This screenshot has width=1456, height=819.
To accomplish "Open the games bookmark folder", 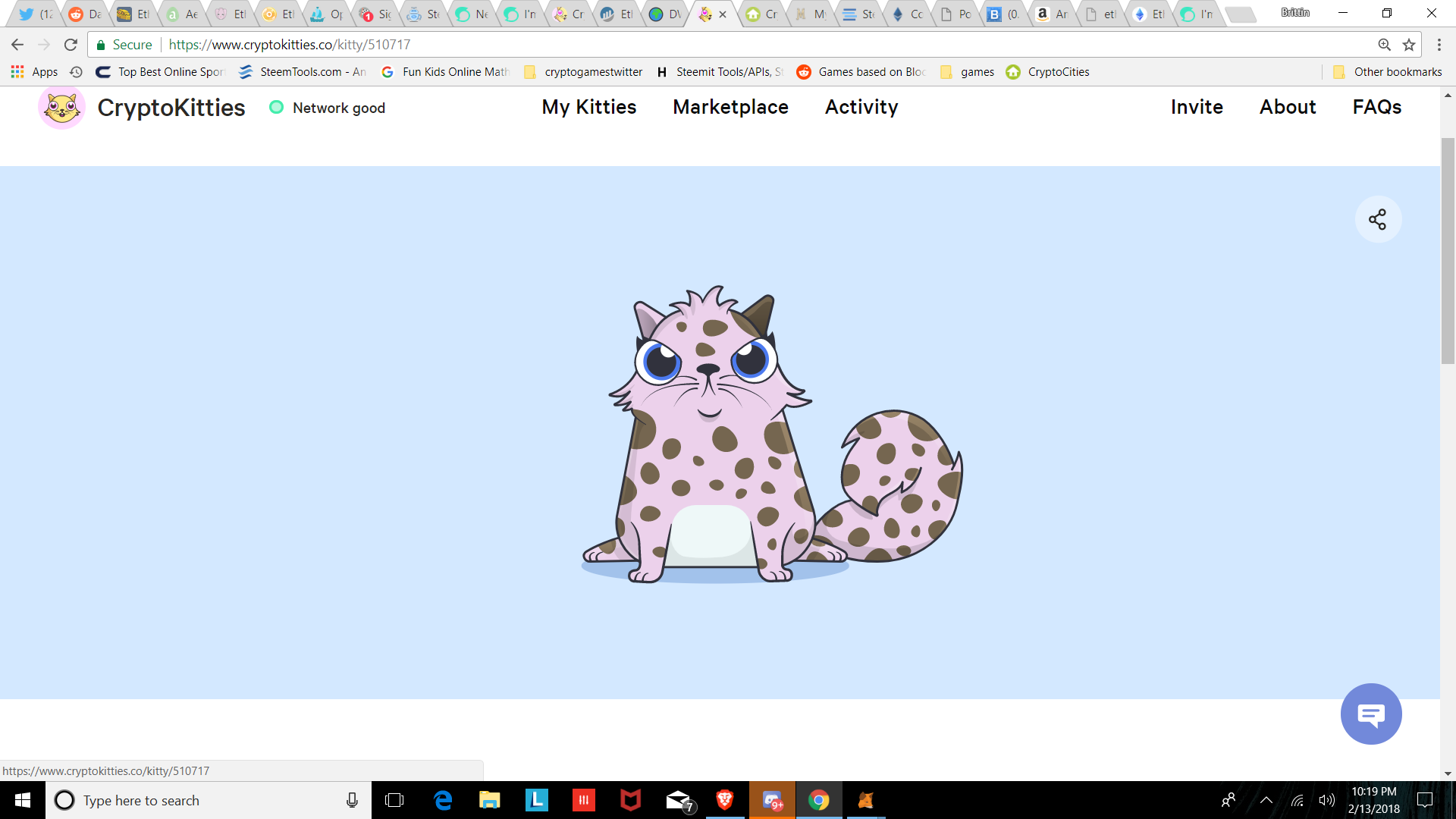I will 967,72.
